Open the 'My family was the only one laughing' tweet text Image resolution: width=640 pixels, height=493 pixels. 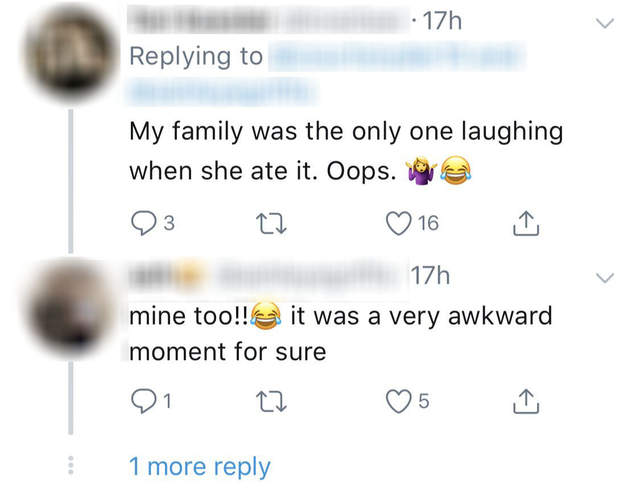click(x=345, y=131)
